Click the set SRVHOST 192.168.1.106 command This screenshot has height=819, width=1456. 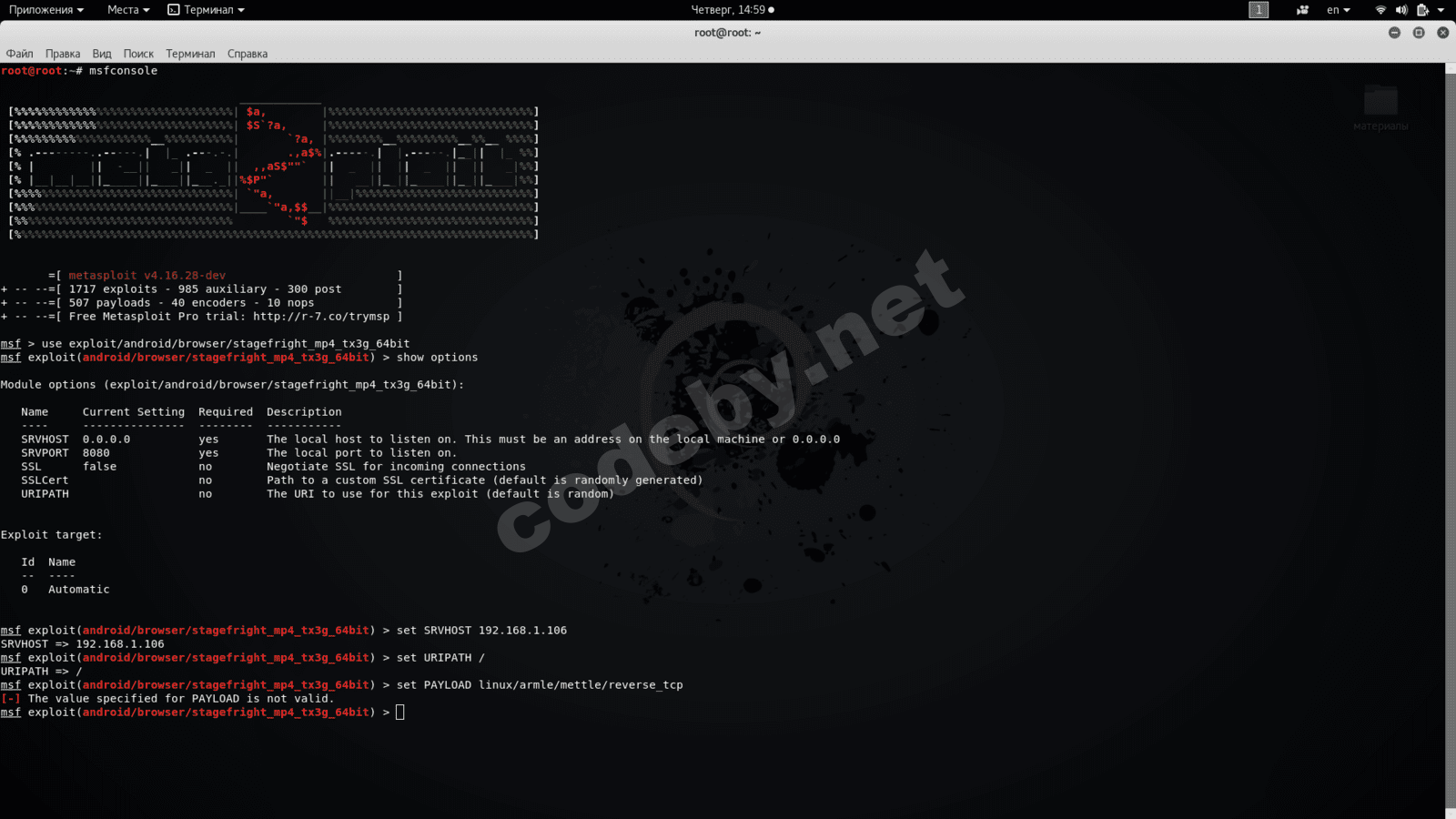click(x=481, y=631)
